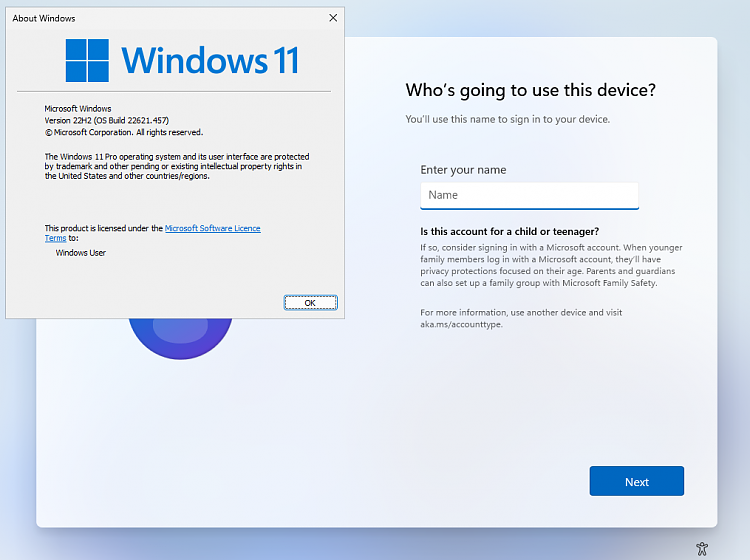The height and width of the screenshot is (560, 750).
Task: Click the 'Windows User' licensee text
Action: pos(81,253)
